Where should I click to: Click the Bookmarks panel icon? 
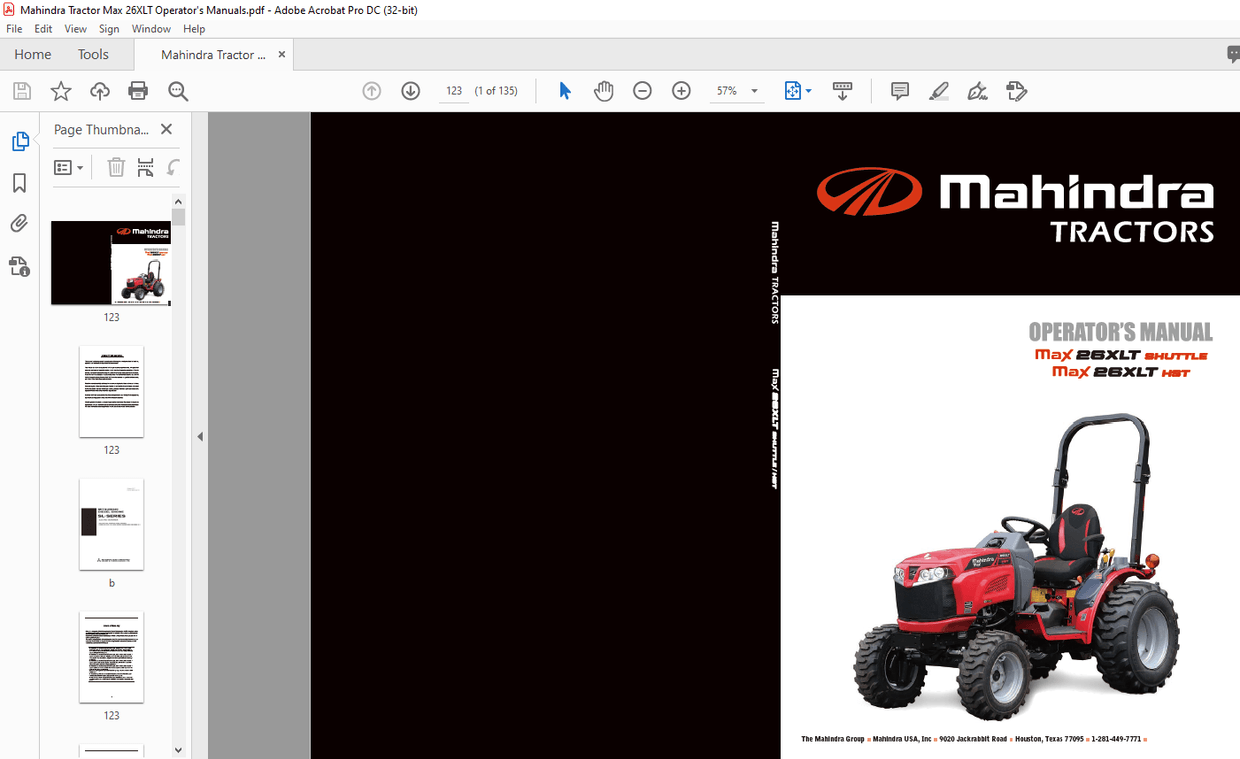point(20,182)
